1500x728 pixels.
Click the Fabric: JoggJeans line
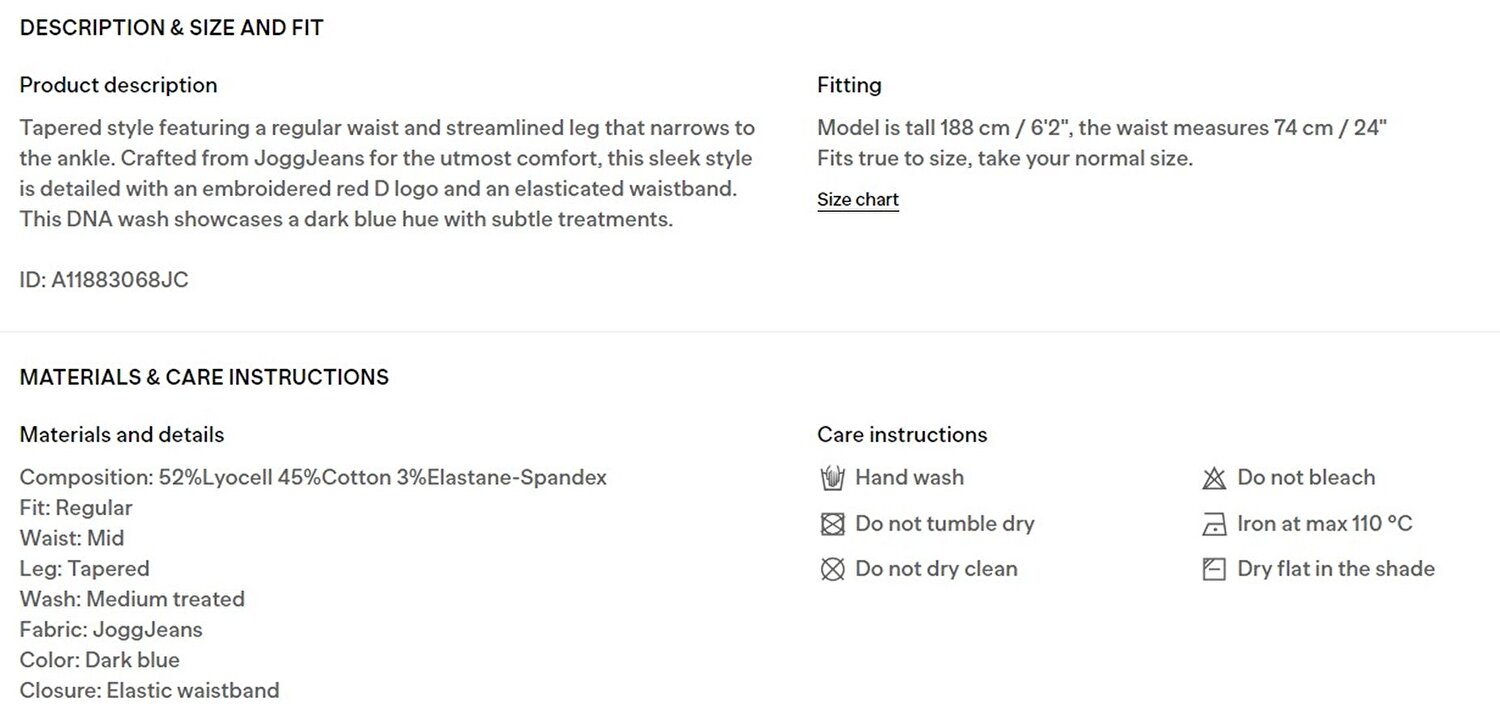pos(111,630)
